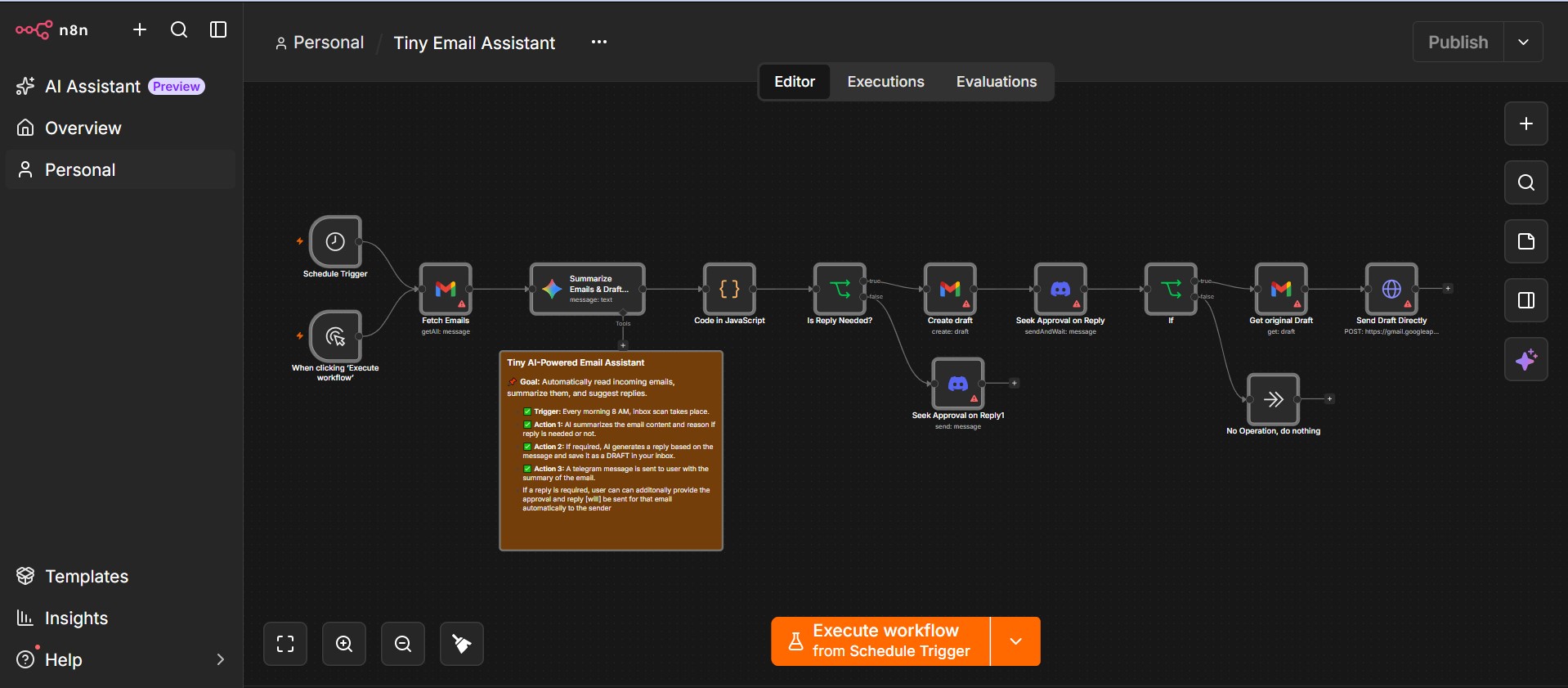This screenshot has width=1568, height=688.
Task: Click Personal breadcrumb link
Action: (320, 43)
